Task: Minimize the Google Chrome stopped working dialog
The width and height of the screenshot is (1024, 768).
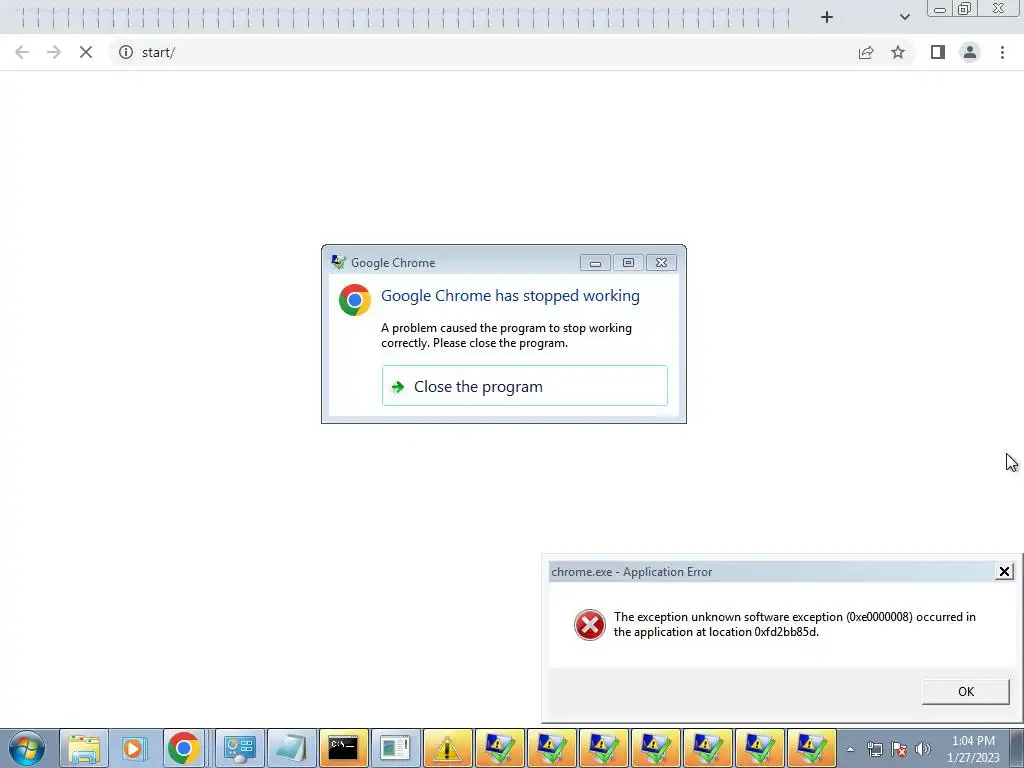Action: pyautogui.click(x=595, y=263)
